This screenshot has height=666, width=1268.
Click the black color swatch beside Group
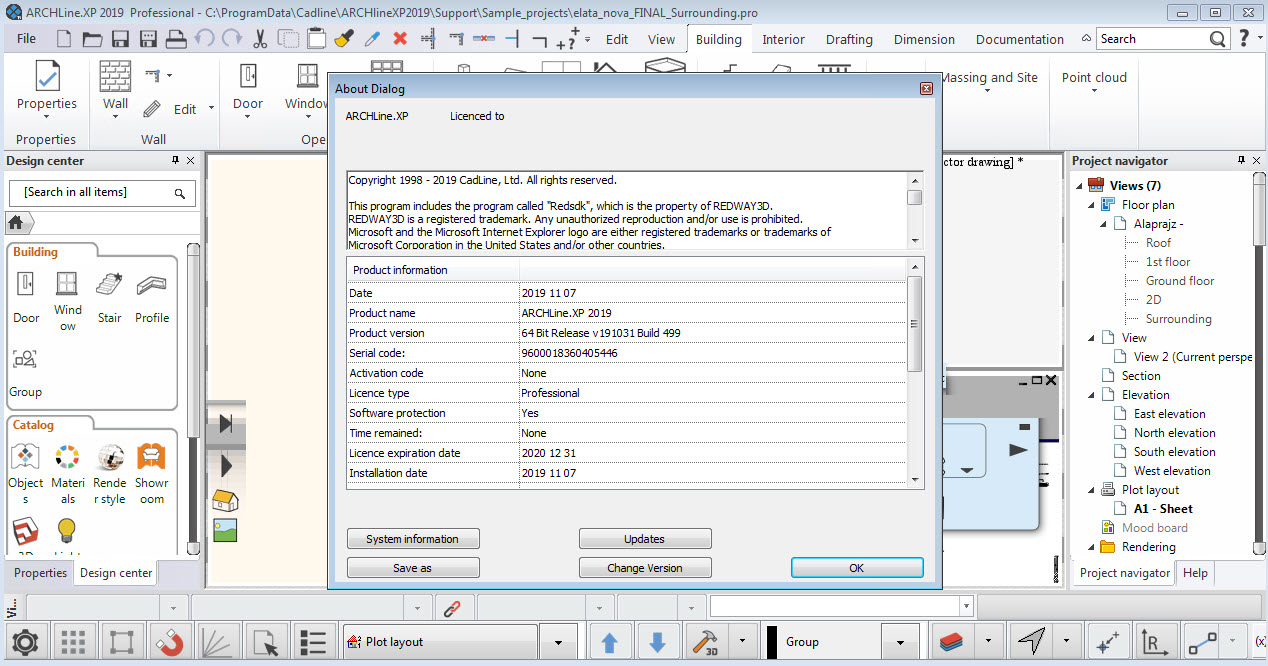(772, 642)
